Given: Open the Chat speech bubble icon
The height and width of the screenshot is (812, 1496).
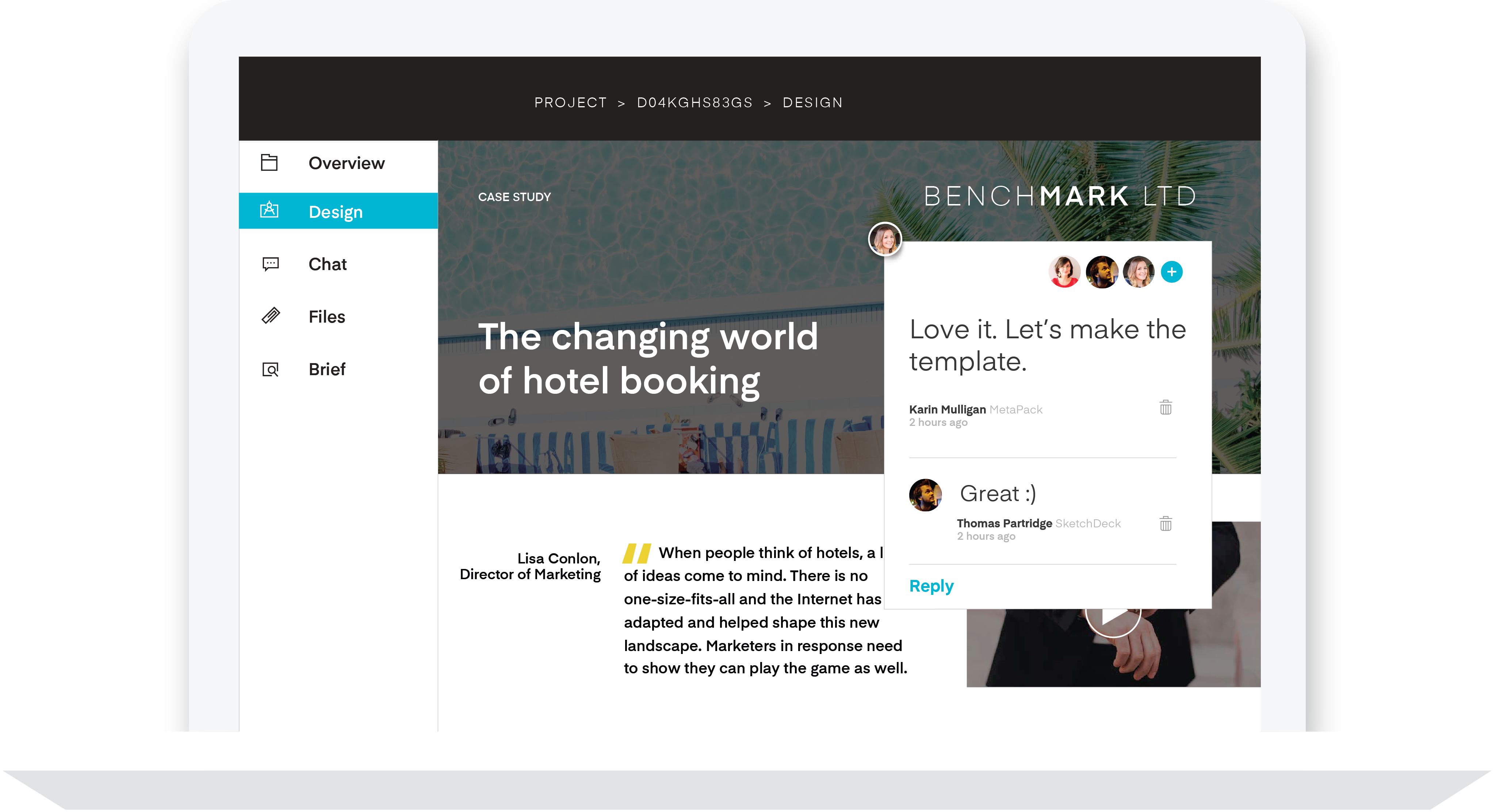Looking at the screenshot, I should [271, 264].
